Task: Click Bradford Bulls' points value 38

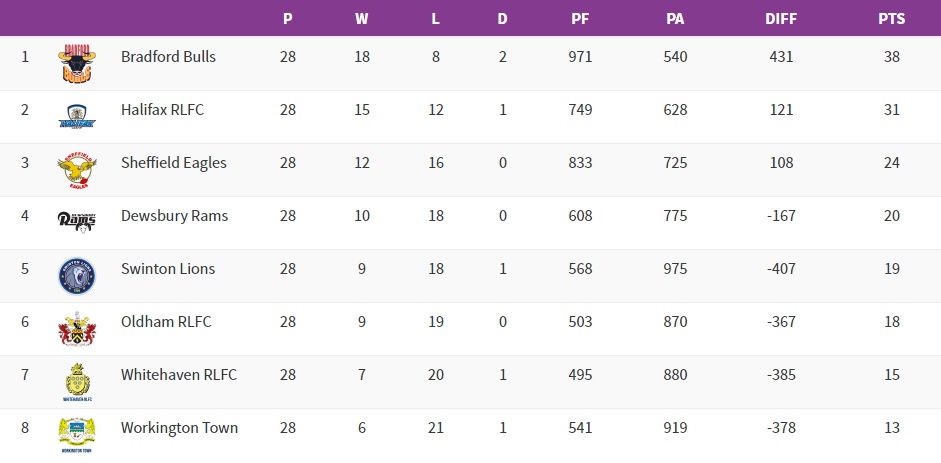Action: click(x=891, y=57)
